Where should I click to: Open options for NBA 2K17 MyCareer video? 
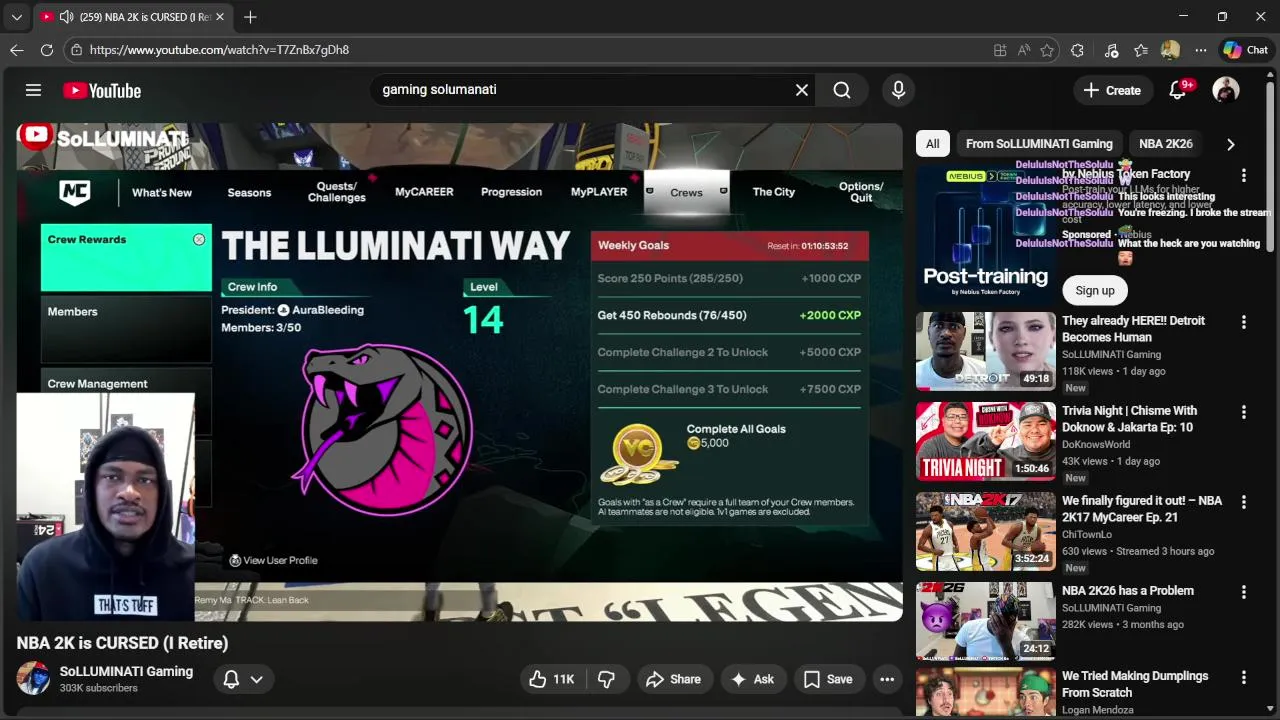coord(1244,502)
